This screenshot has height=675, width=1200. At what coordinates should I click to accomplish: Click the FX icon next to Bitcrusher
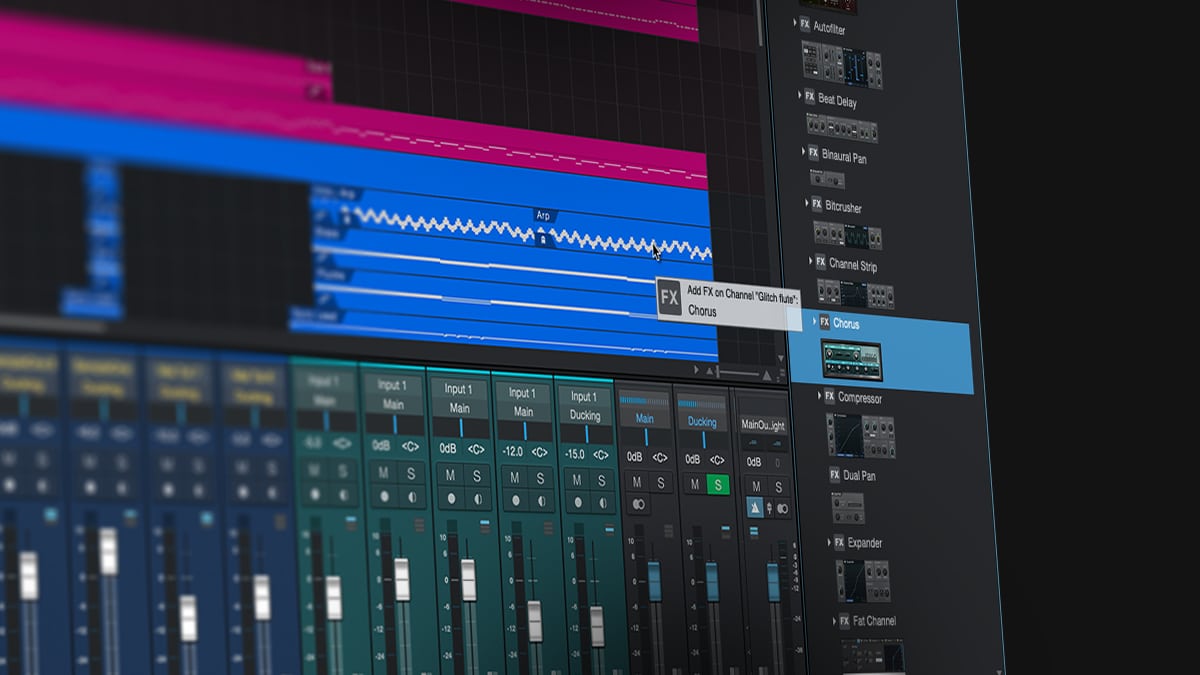coord(817,203)
